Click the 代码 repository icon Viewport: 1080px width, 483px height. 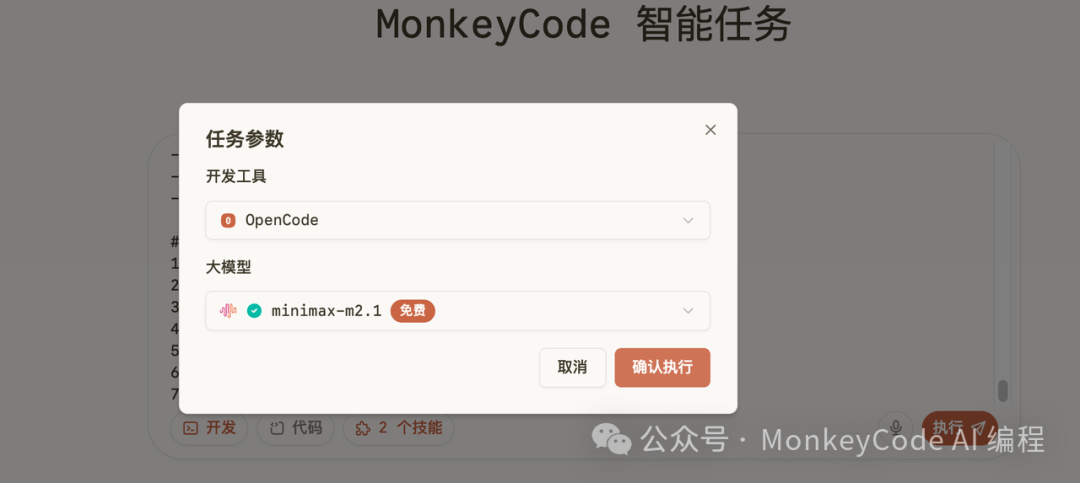(x=277, y=429)
